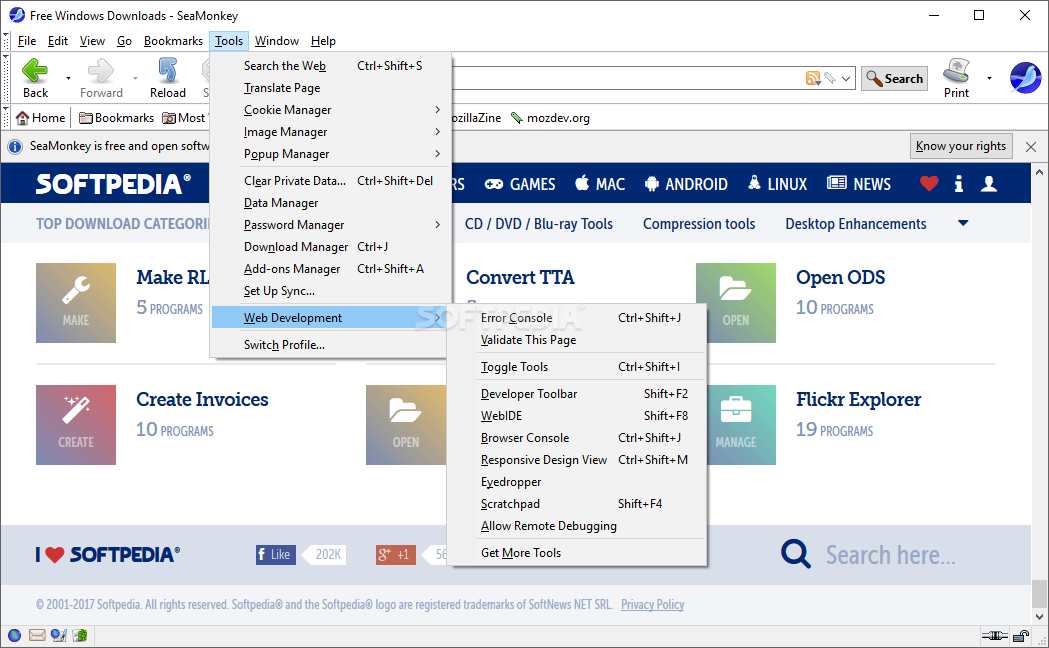Click the SeaMonkey throbber logo icon
The image size is (1049, 648).
[x=1026, y=78]
